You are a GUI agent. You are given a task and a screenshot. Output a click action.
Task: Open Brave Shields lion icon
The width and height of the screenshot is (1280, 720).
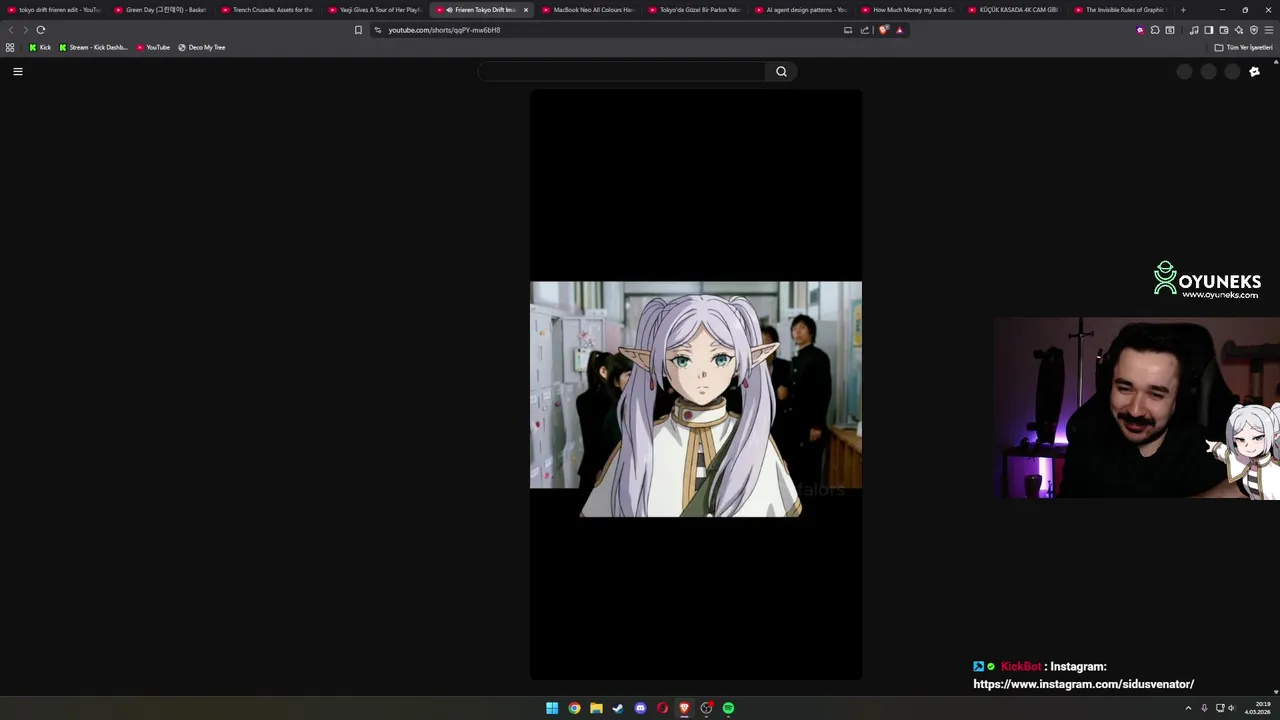883,30
